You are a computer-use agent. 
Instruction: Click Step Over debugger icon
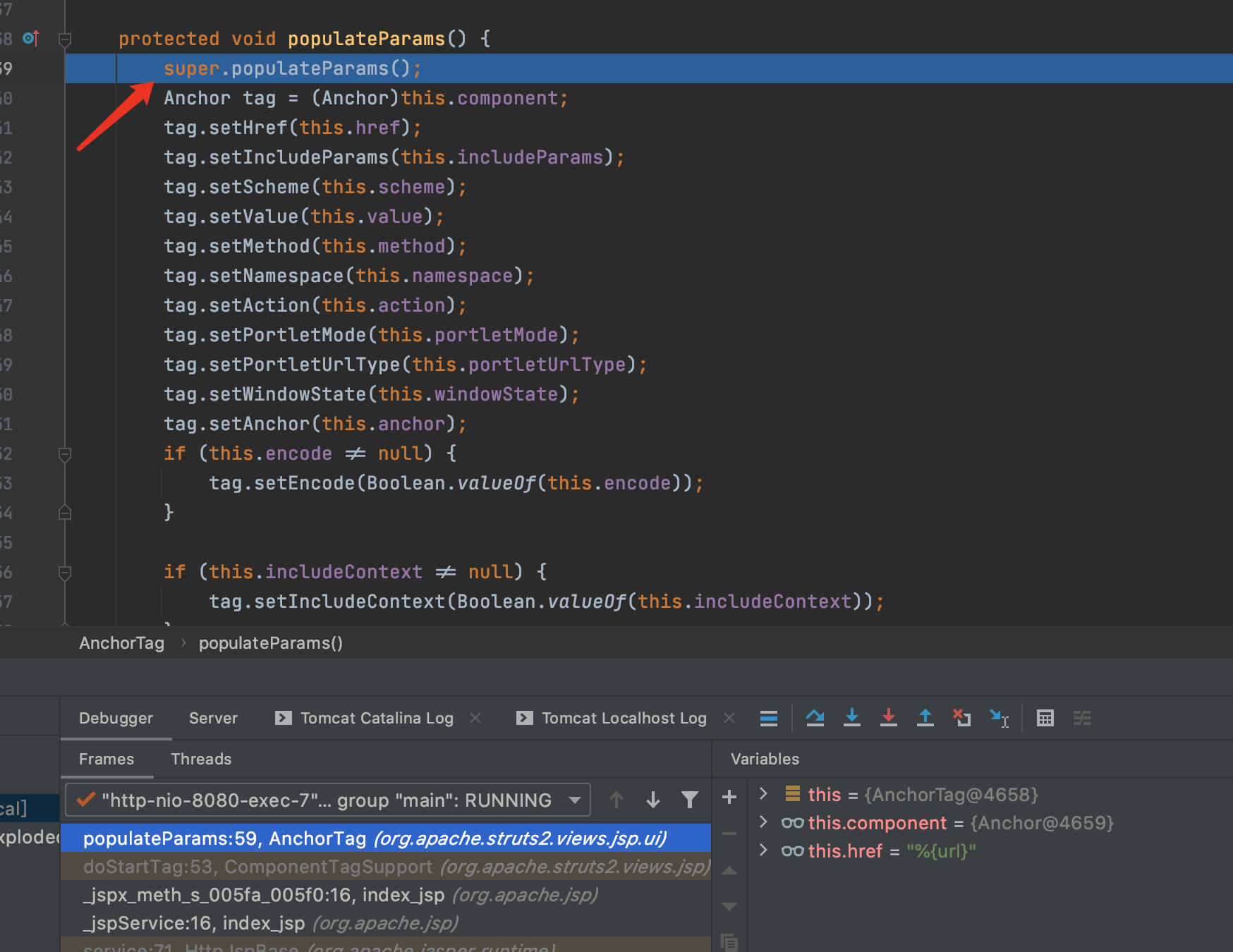[815, 718]
